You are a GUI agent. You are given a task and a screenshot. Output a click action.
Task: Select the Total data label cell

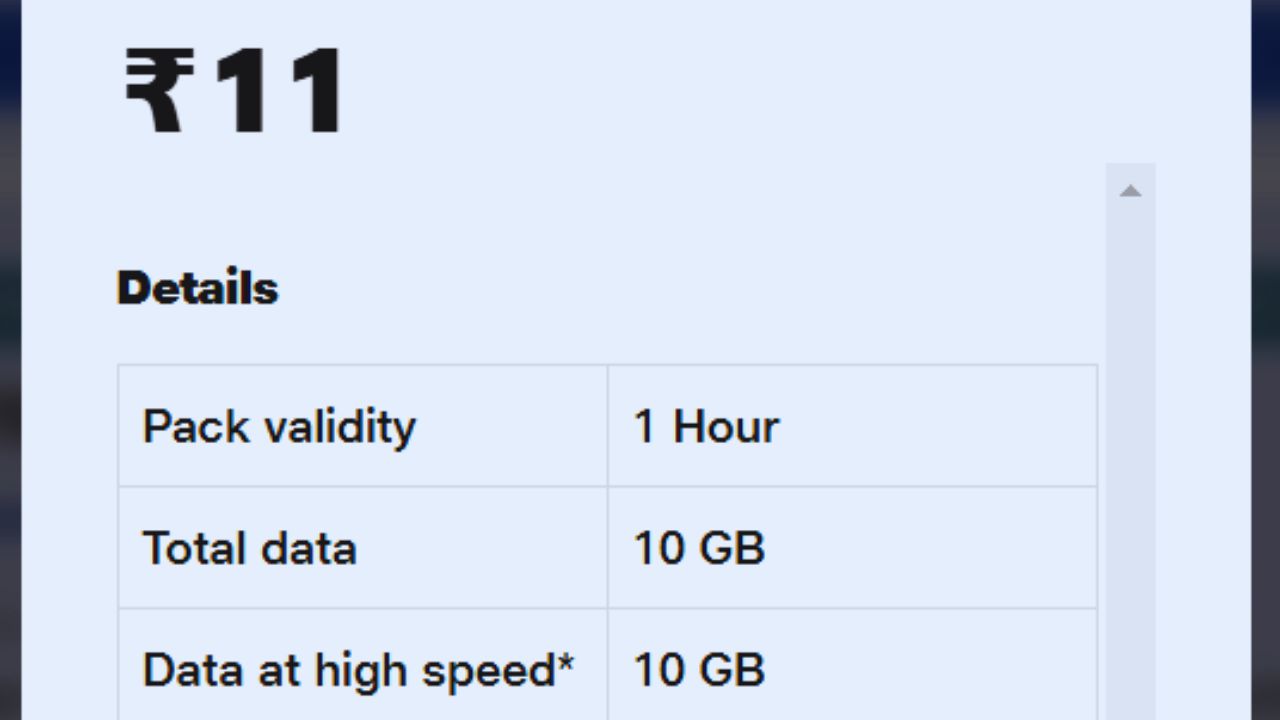click(x=363, y=548)
